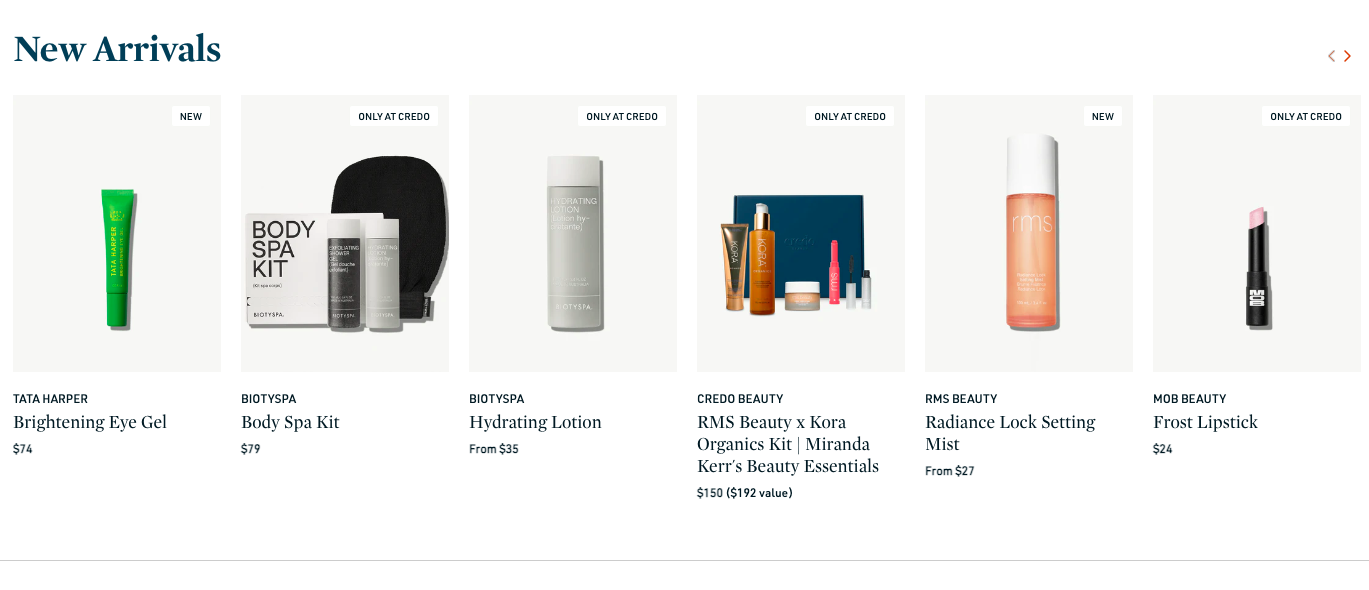View Radiance Lock Setting Mist image
The height and width of the screenshot is (590, 1369).
point(1029,233)
